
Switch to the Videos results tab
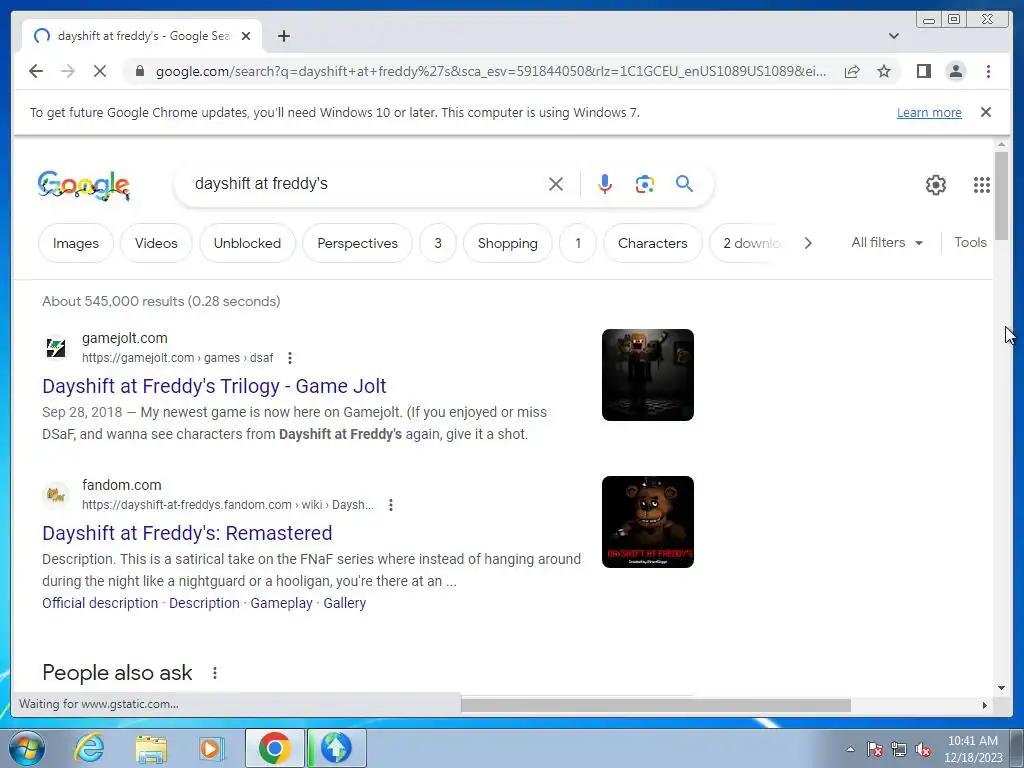[156, 243]
